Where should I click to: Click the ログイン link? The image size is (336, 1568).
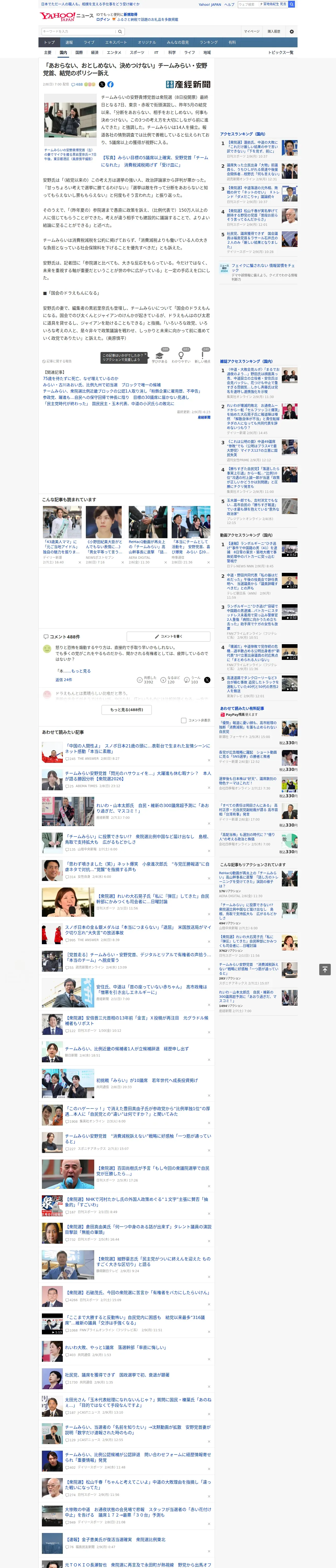(x=103, y=20)
